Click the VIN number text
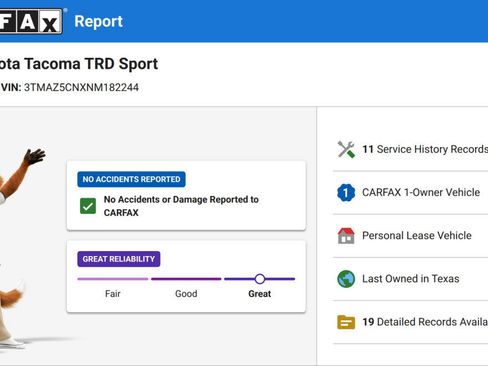Viewport: 488px width, 366px height. pyautogui.click(x=81, y=87)
